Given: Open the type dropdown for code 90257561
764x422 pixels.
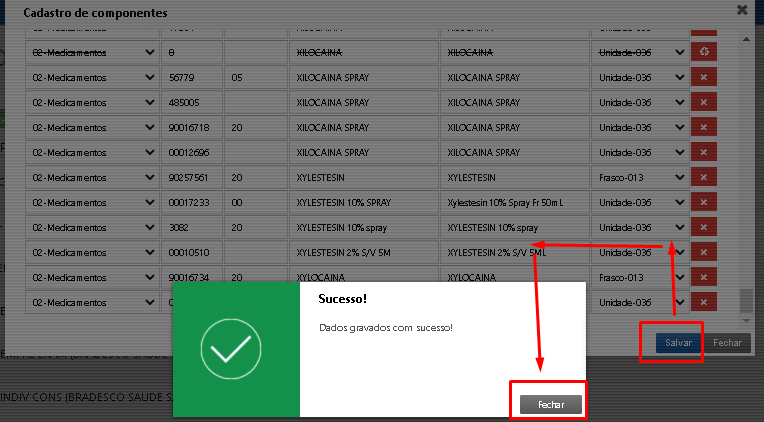Looking at the screenshot, I should [x=92, y=177].
